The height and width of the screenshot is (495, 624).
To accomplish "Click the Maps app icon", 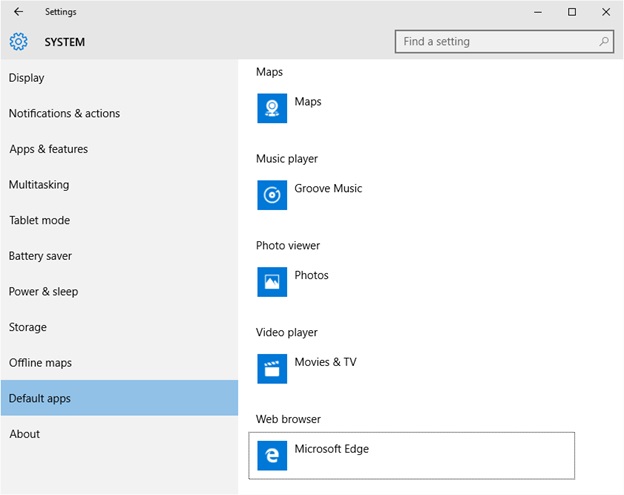I will 272,108.
